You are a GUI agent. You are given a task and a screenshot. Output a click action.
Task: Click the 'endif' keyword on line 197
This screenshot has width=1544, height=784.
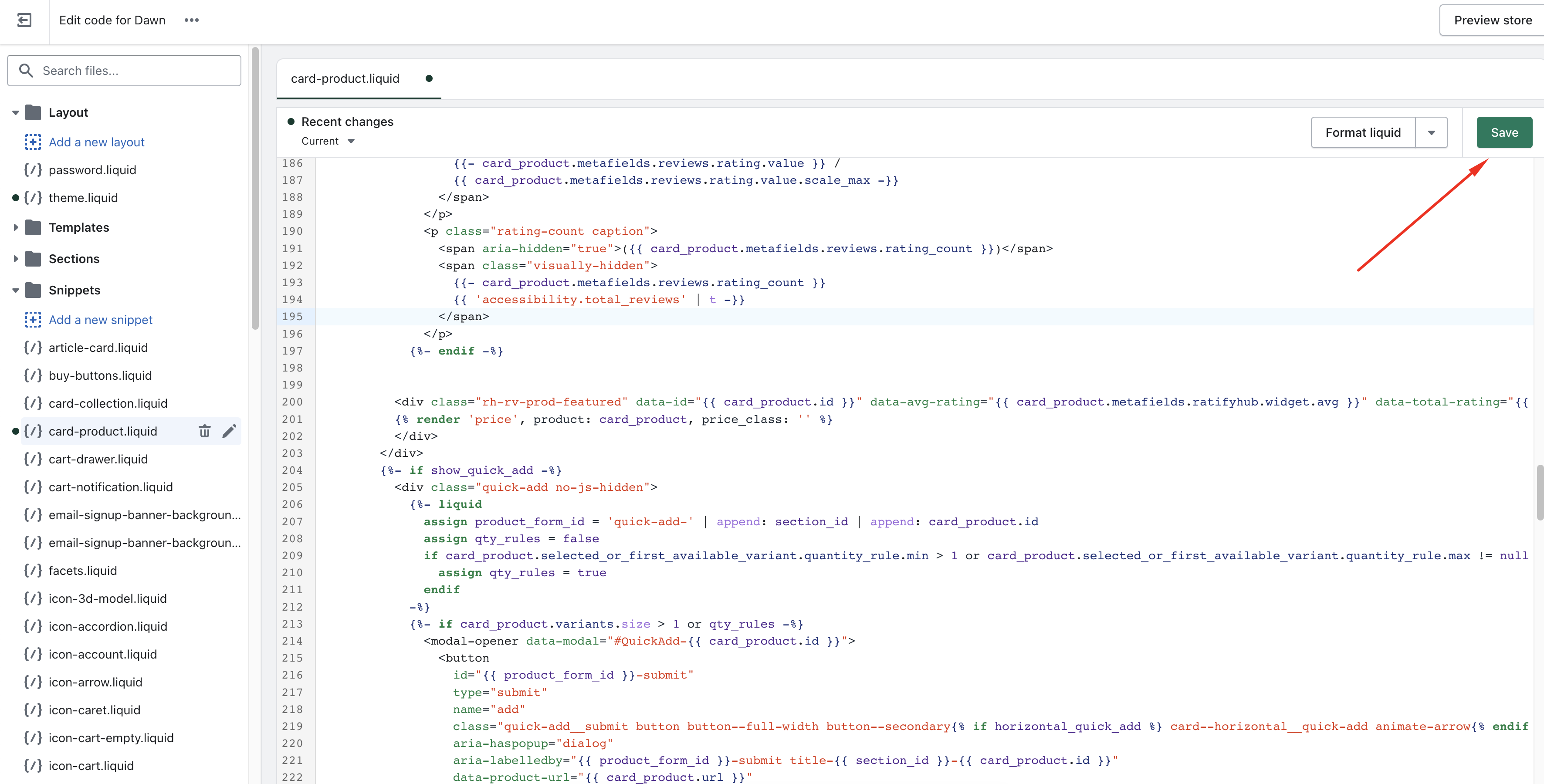456,351
